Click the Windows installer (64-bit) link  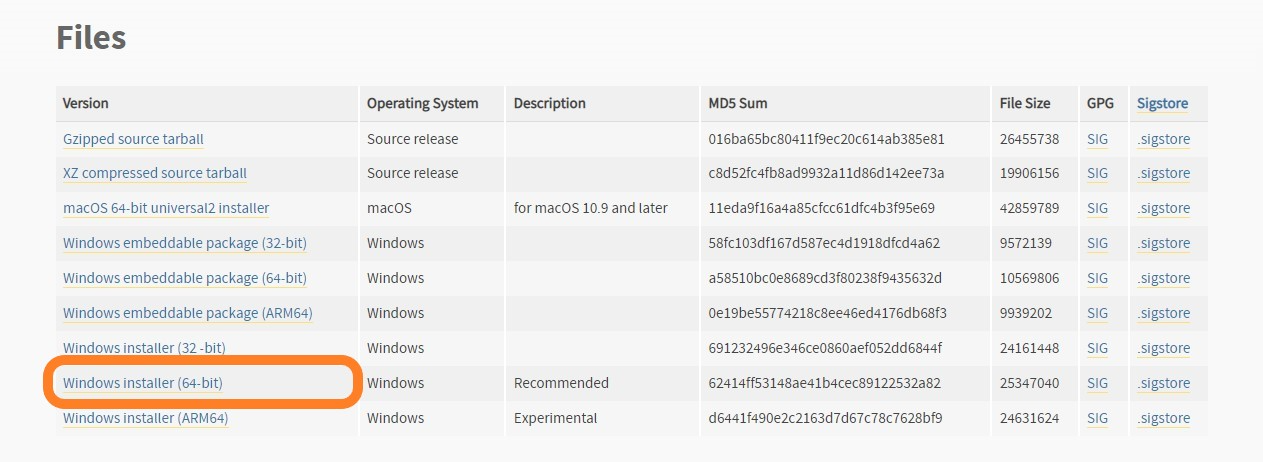(143, 383)
